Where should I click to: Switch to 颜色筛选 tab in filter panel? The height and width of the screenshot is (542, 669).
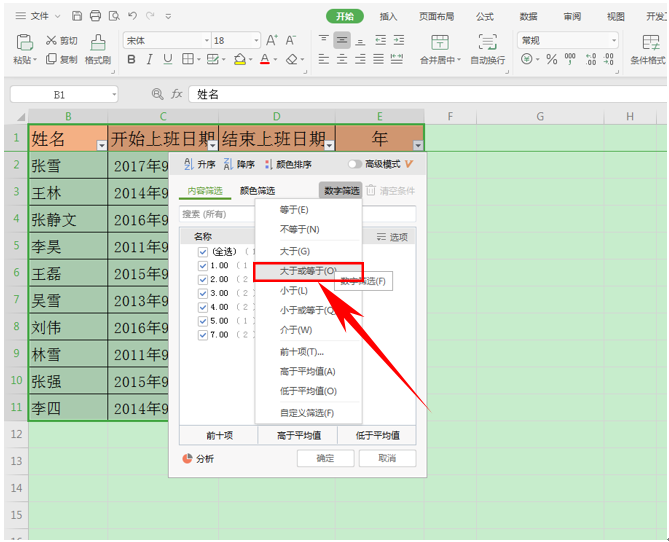click(x=257, y=191)
